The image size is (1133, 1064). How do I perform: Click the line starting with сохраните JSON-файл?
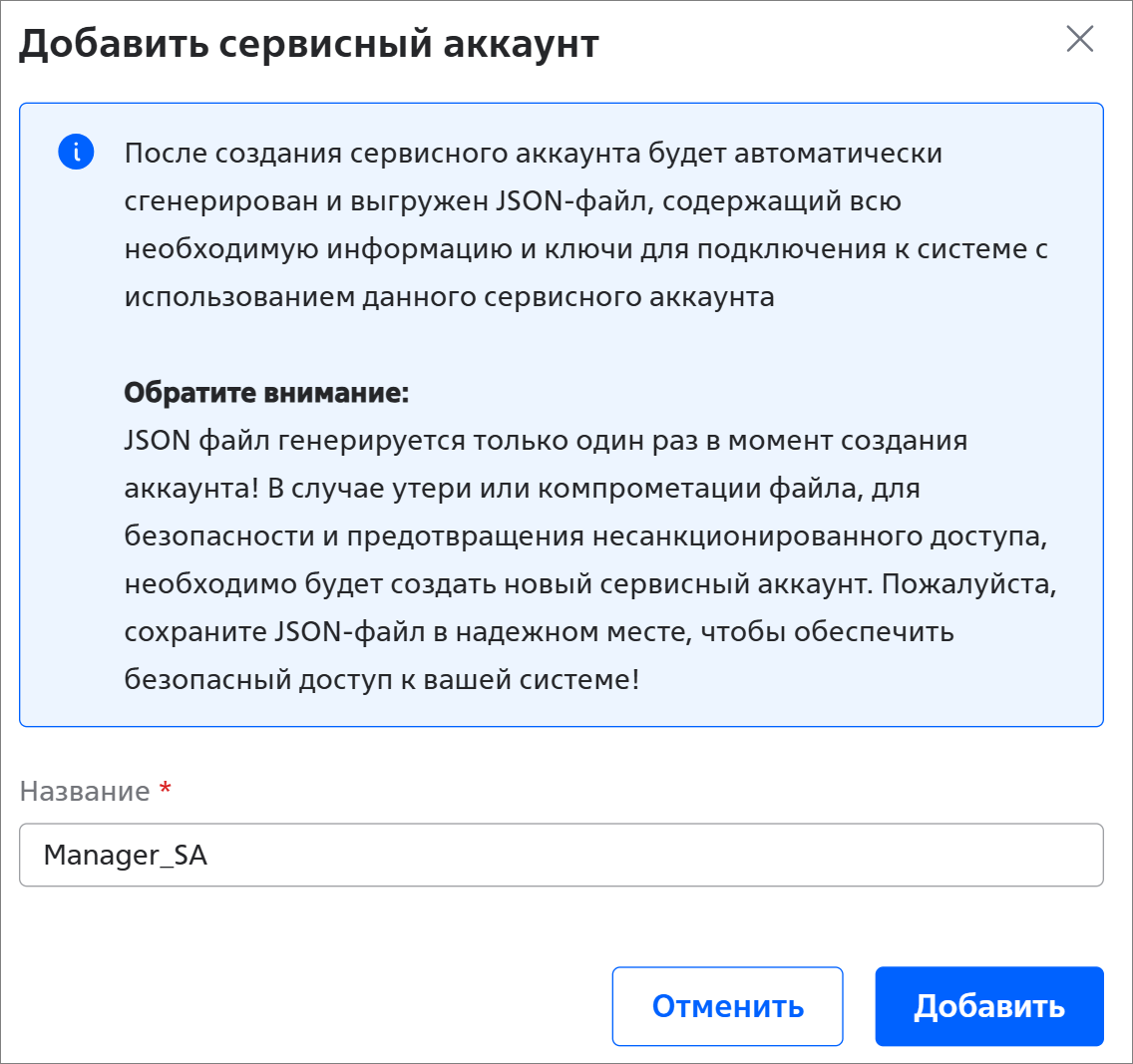(x=539, y=632)
